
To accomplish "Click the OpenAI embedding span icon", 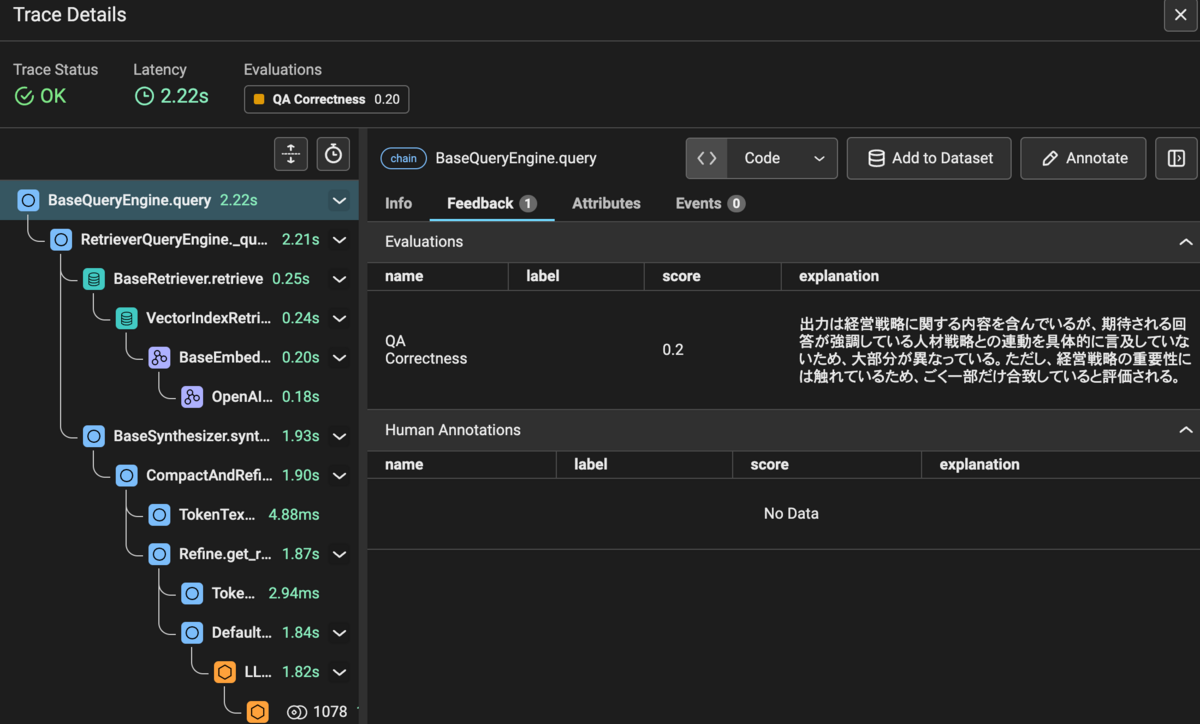I will [x=192, y=397].
